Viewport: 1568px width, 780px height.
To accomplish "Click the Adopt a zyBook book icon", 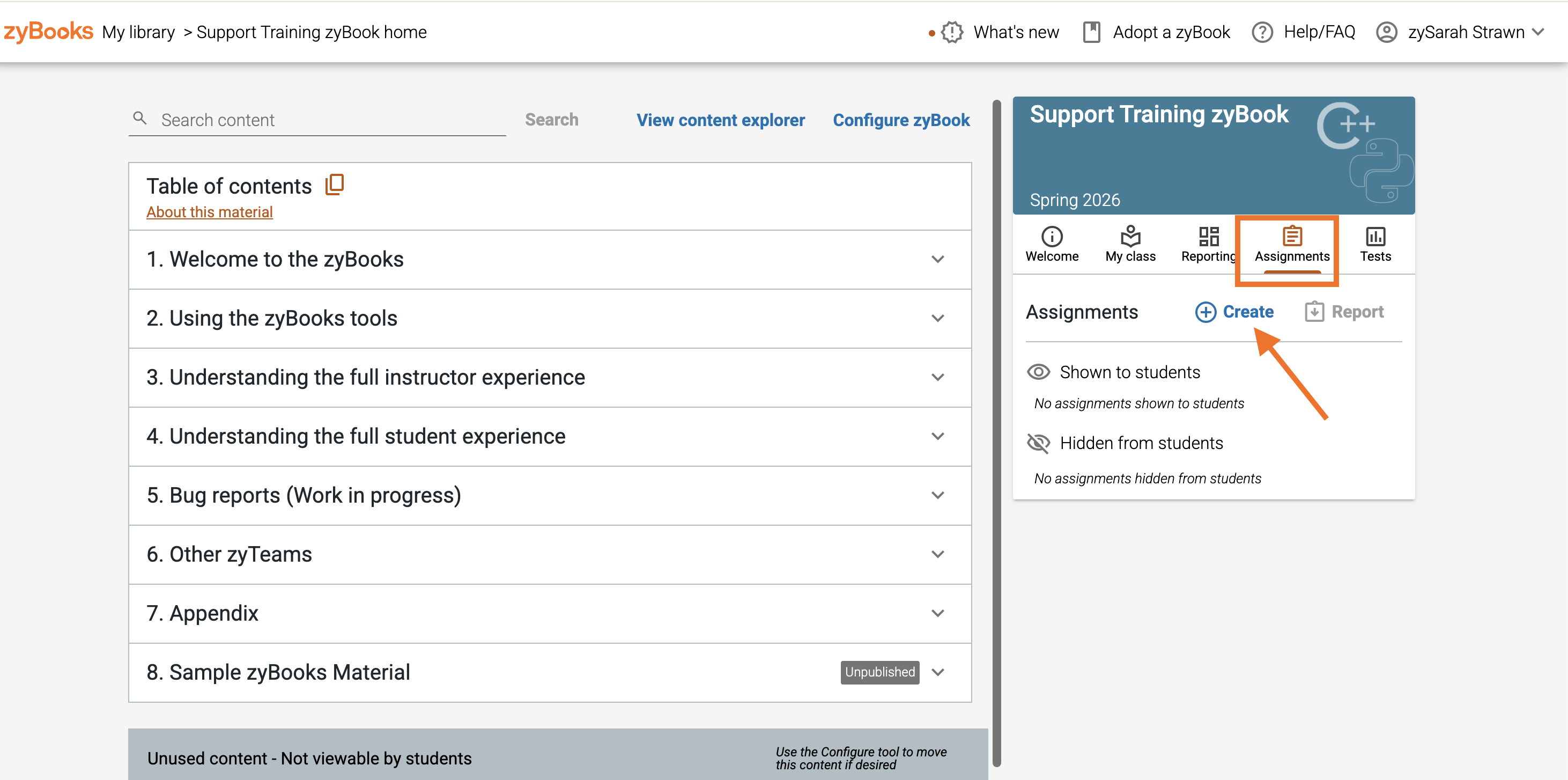I will [1091, 32].
